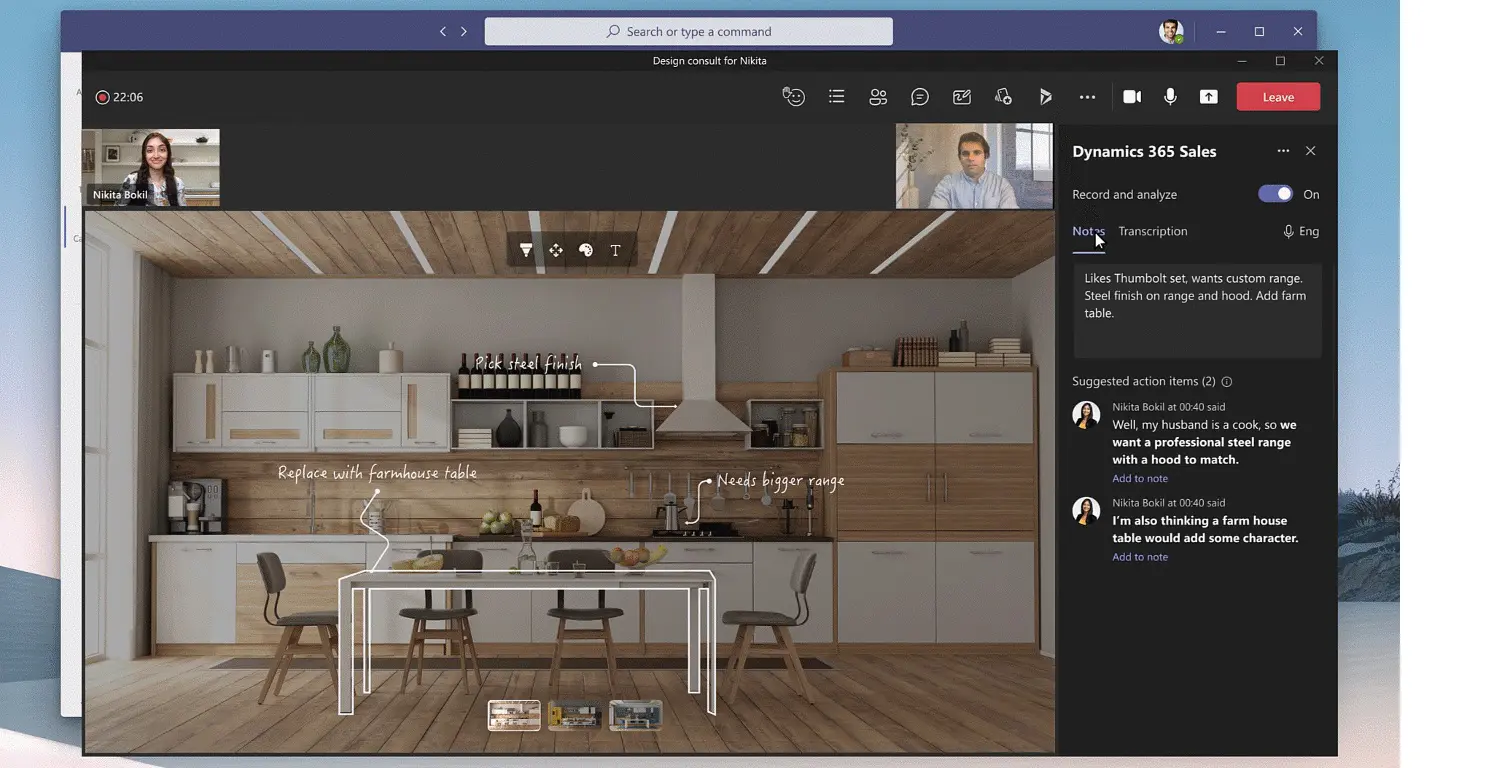Select the middle kitchen scene thumbnail
The height and width of the screenshot is (768, 1500).
(575, 714)
